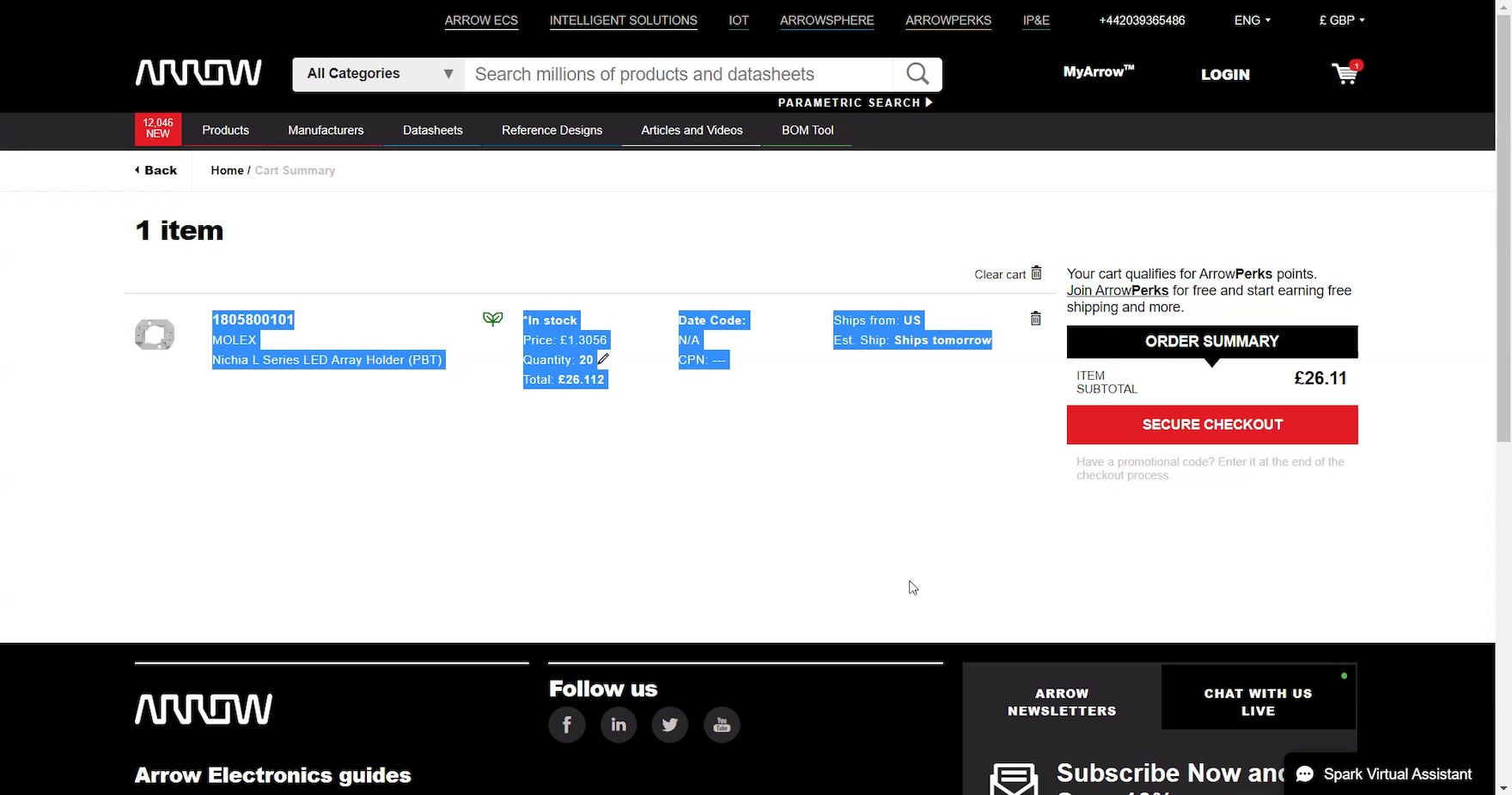Open the Twitter social icon
Viewport: 1512px width, 795px height.
click(x=670, y=725)
